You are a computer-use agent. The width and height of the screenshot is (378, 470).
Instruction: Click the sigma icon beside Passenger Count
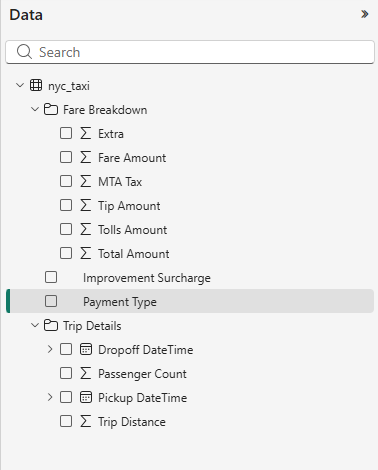(86, 373)
